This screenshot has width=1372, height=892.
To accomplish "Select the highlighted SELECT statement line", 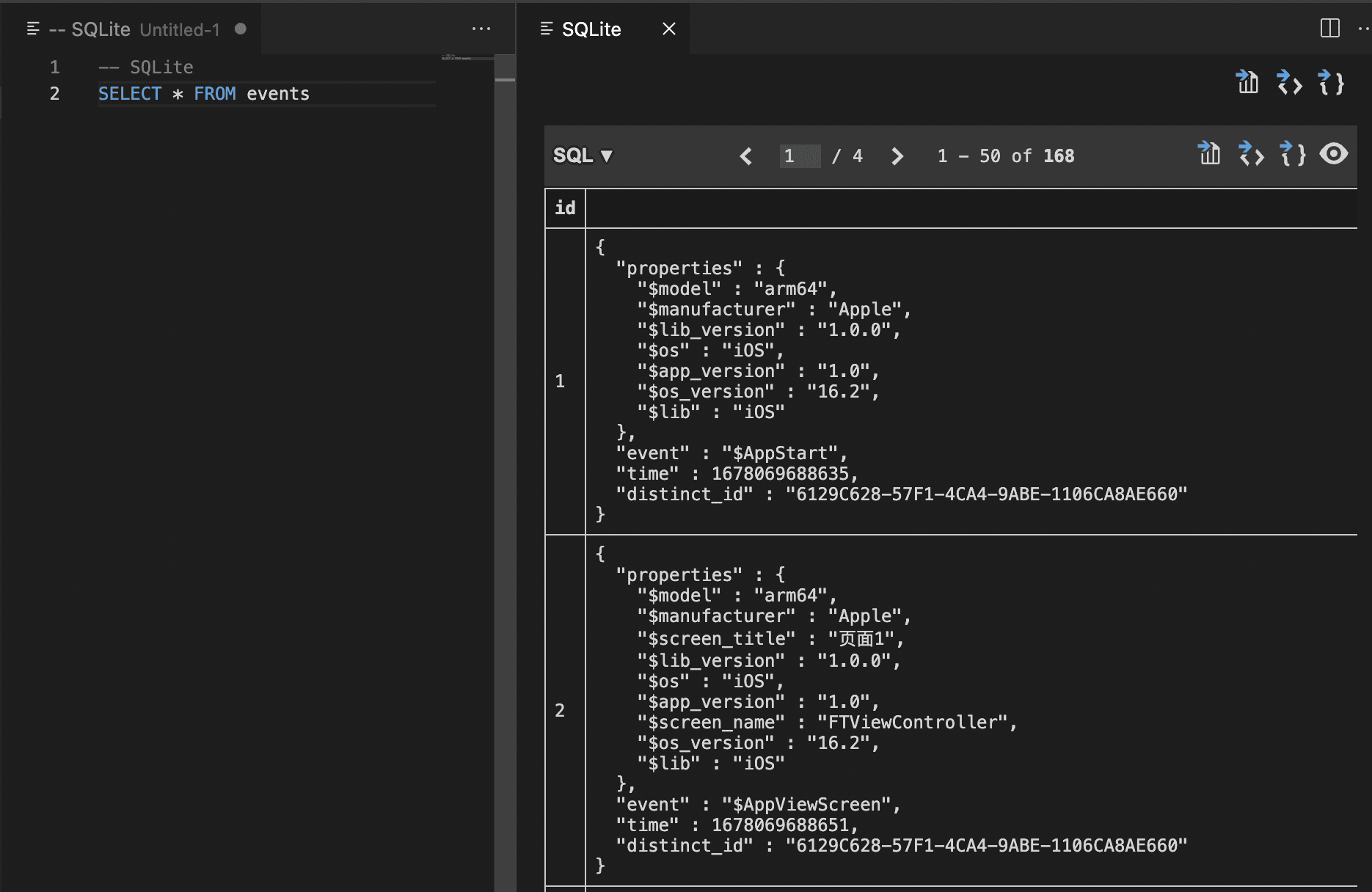I will (203, 93).
